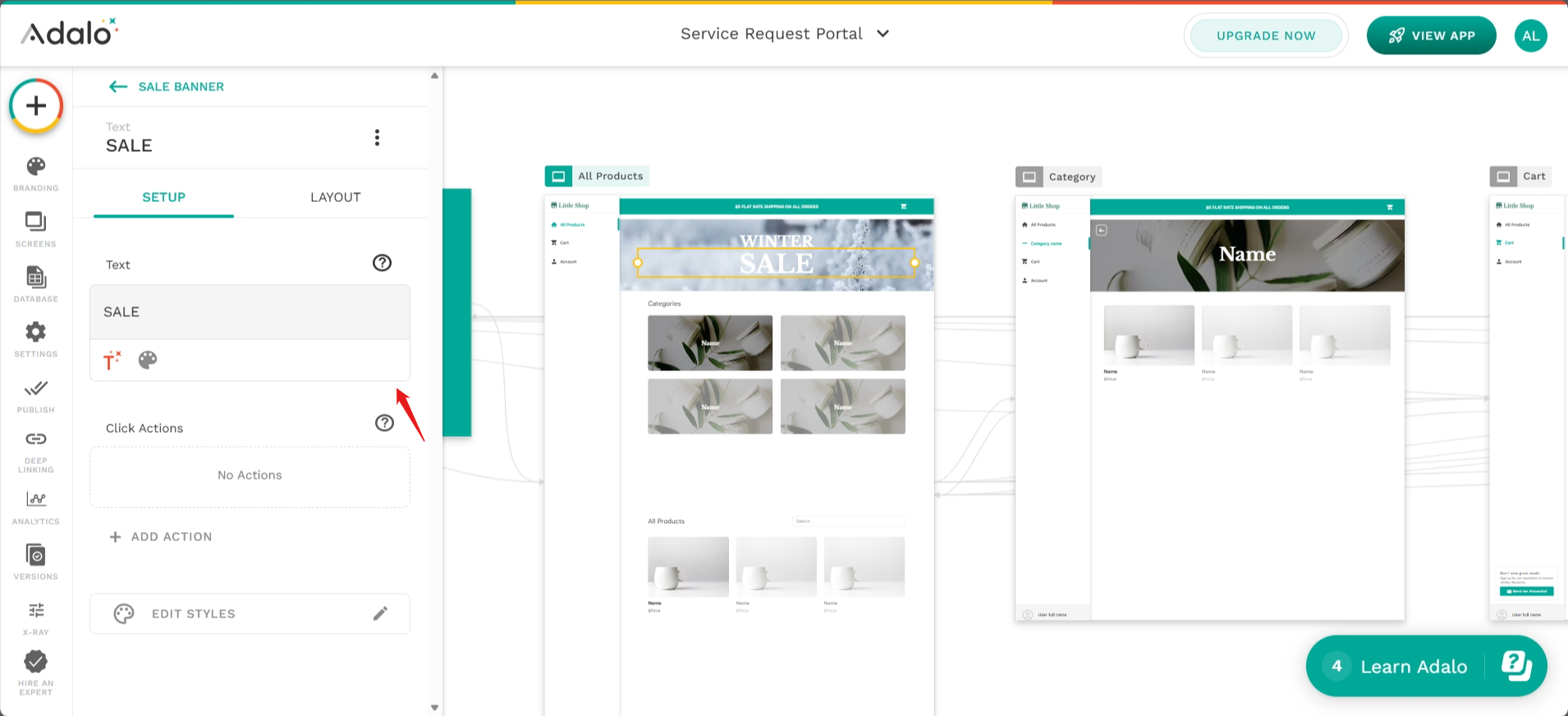Select the Category screen icon
Image resolution: width=1568 pixels, height=716 pixels.
pos(1029,177)
